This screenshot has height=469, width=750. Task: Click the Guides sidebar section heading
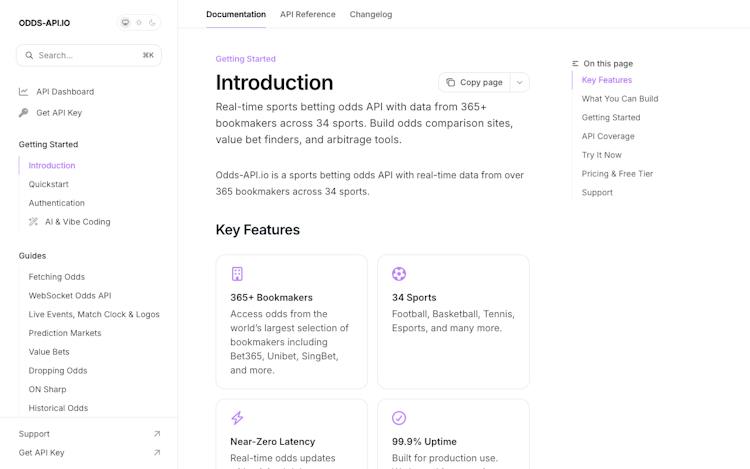(x=33, y=256)
